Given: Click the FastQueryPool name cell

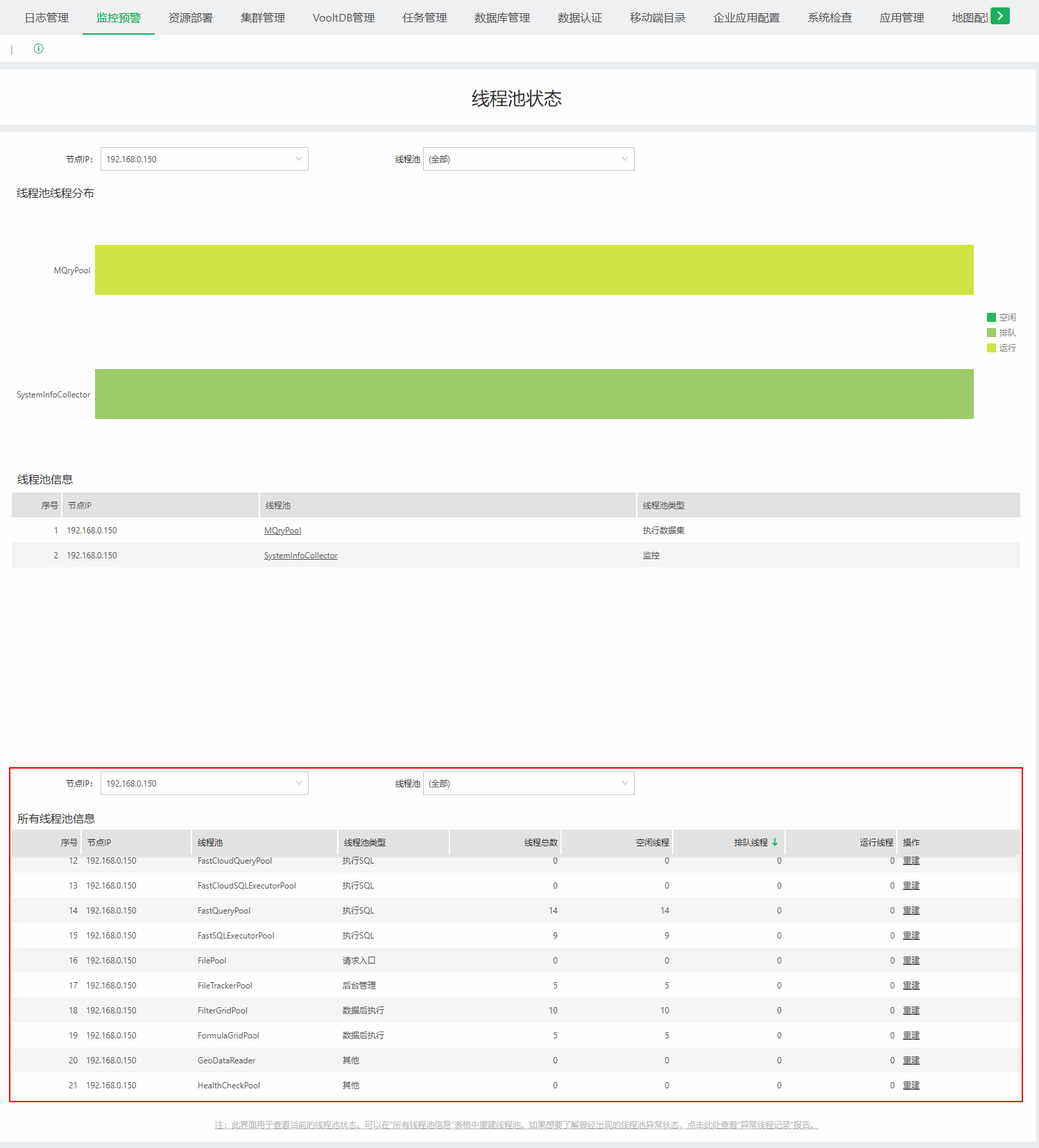Looking at the screenshot, I should [x=224, y=911].
